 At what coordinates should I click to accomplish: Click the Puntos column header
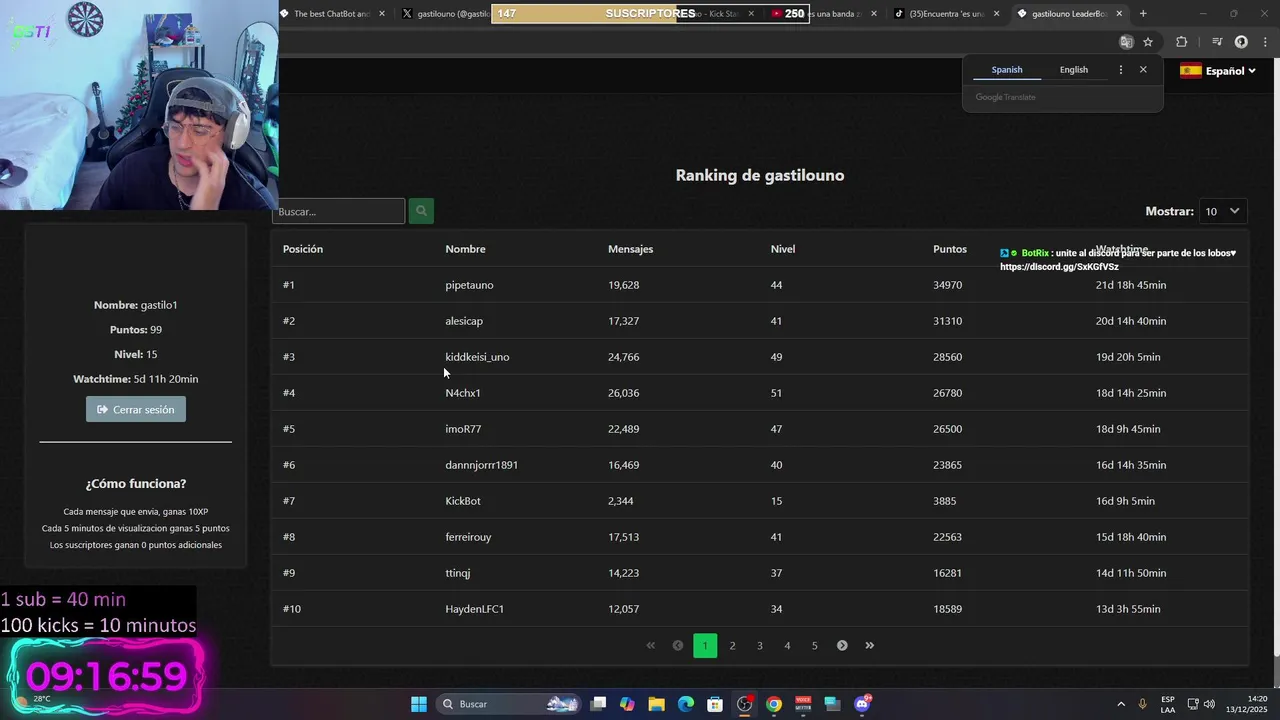[950, 249]
